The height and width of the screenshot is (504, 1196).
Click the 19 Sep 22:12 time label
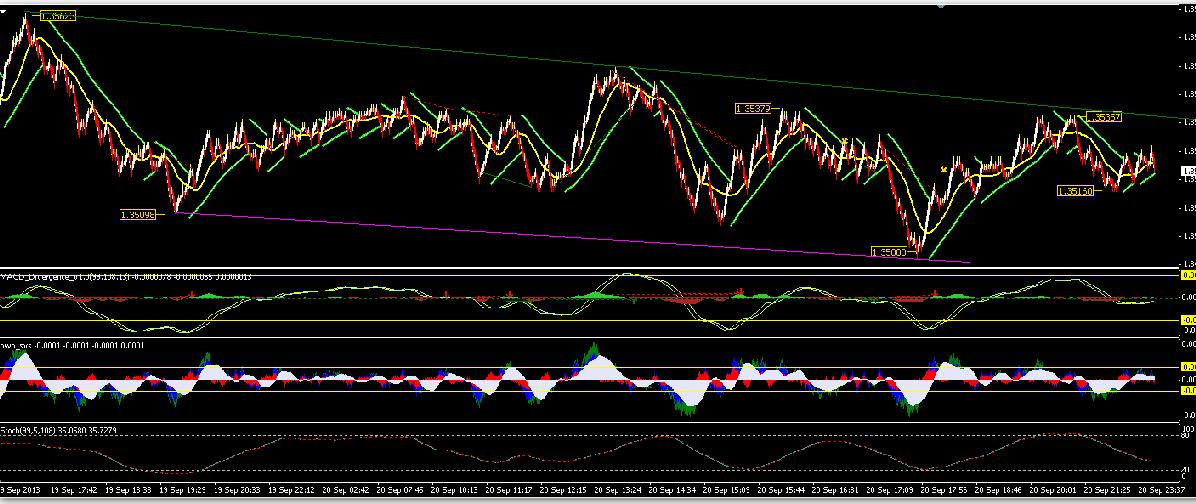[x=293, y=488]
